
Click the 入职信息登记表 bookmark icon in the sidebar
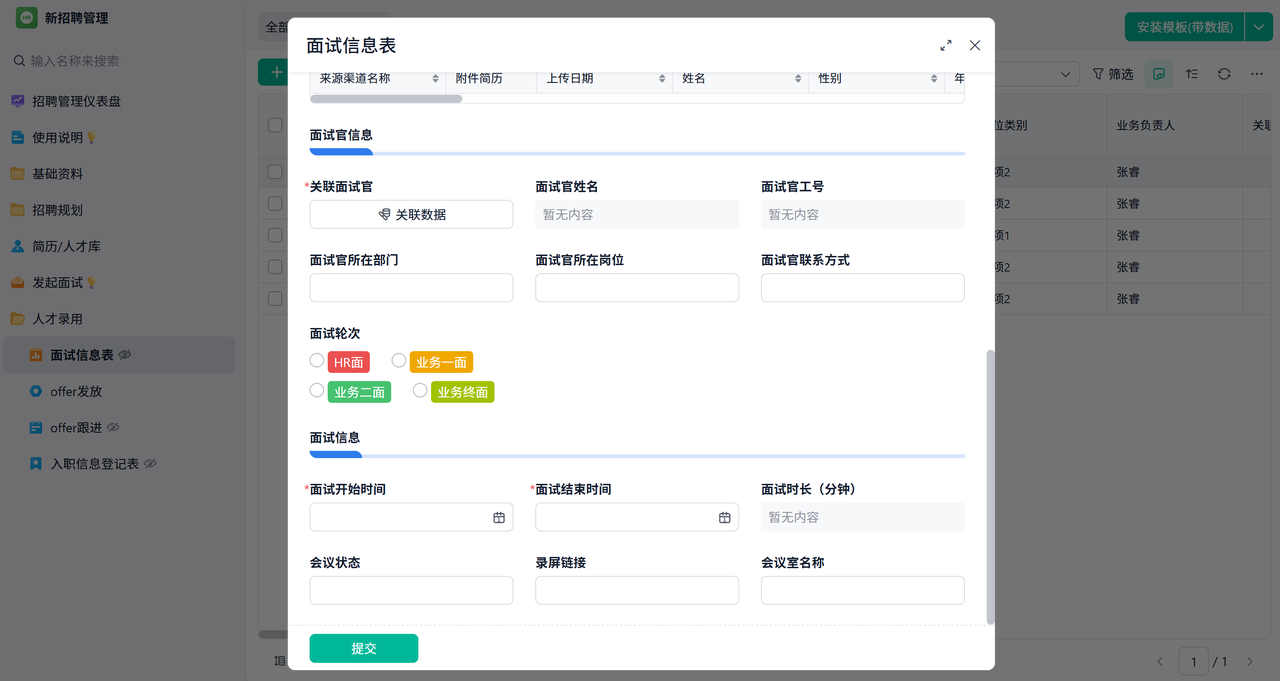[36, 464]
